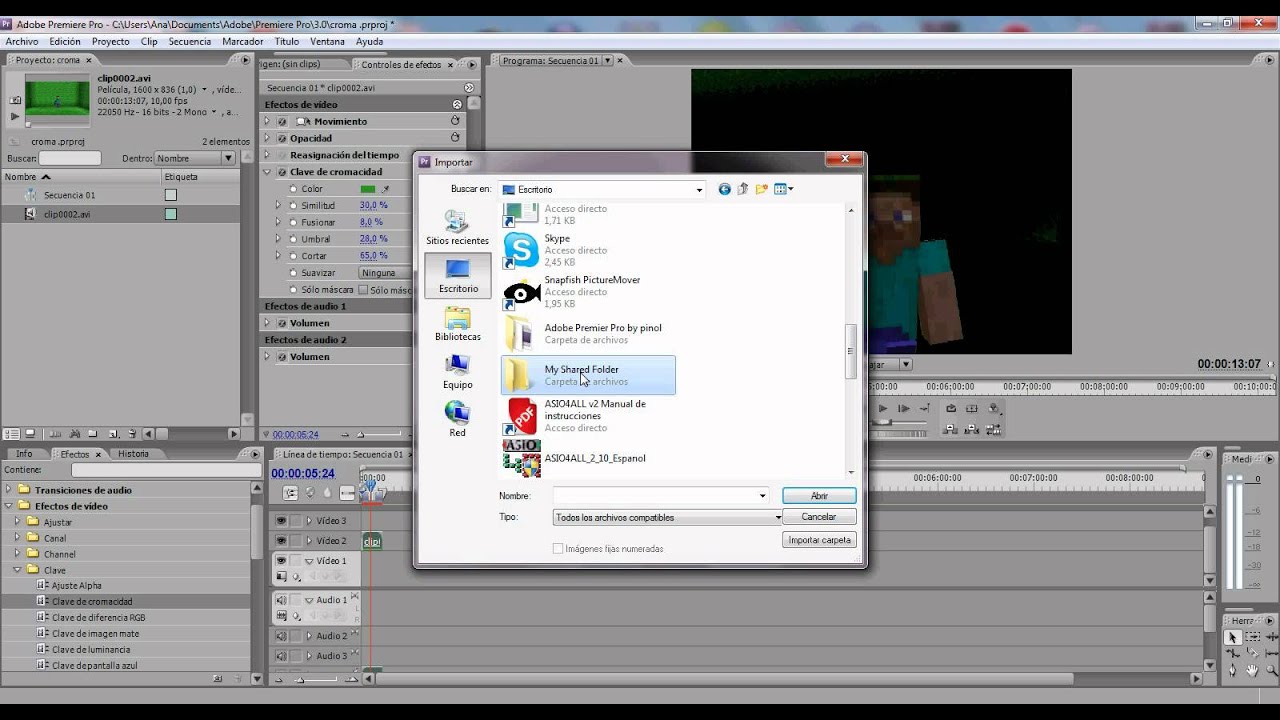Expand the Ajustar effects folder
This screenshot has height=720, width=1280.
17,522
